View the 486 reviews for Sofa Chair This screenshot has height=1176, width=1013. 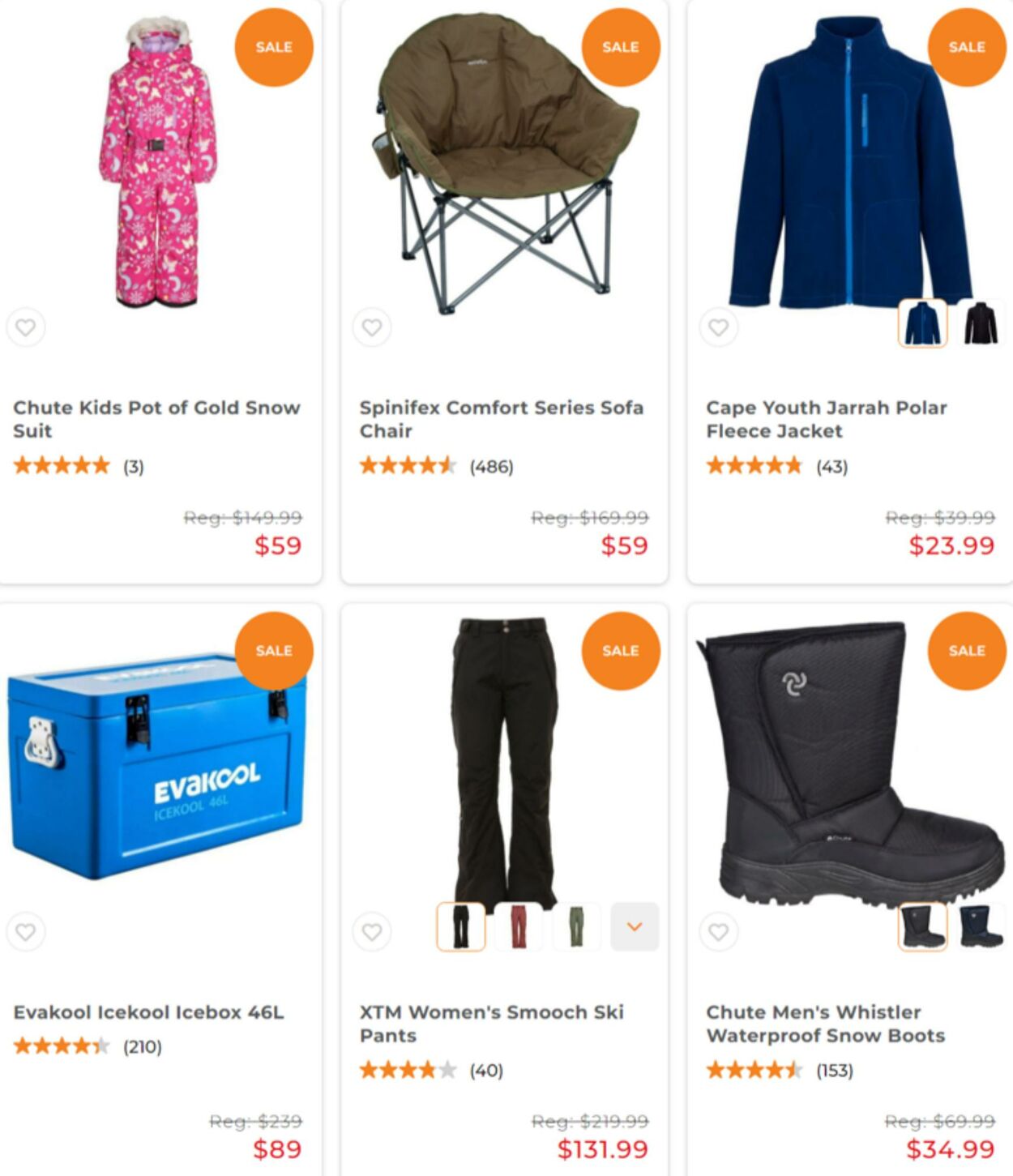(x=491, y=467)
